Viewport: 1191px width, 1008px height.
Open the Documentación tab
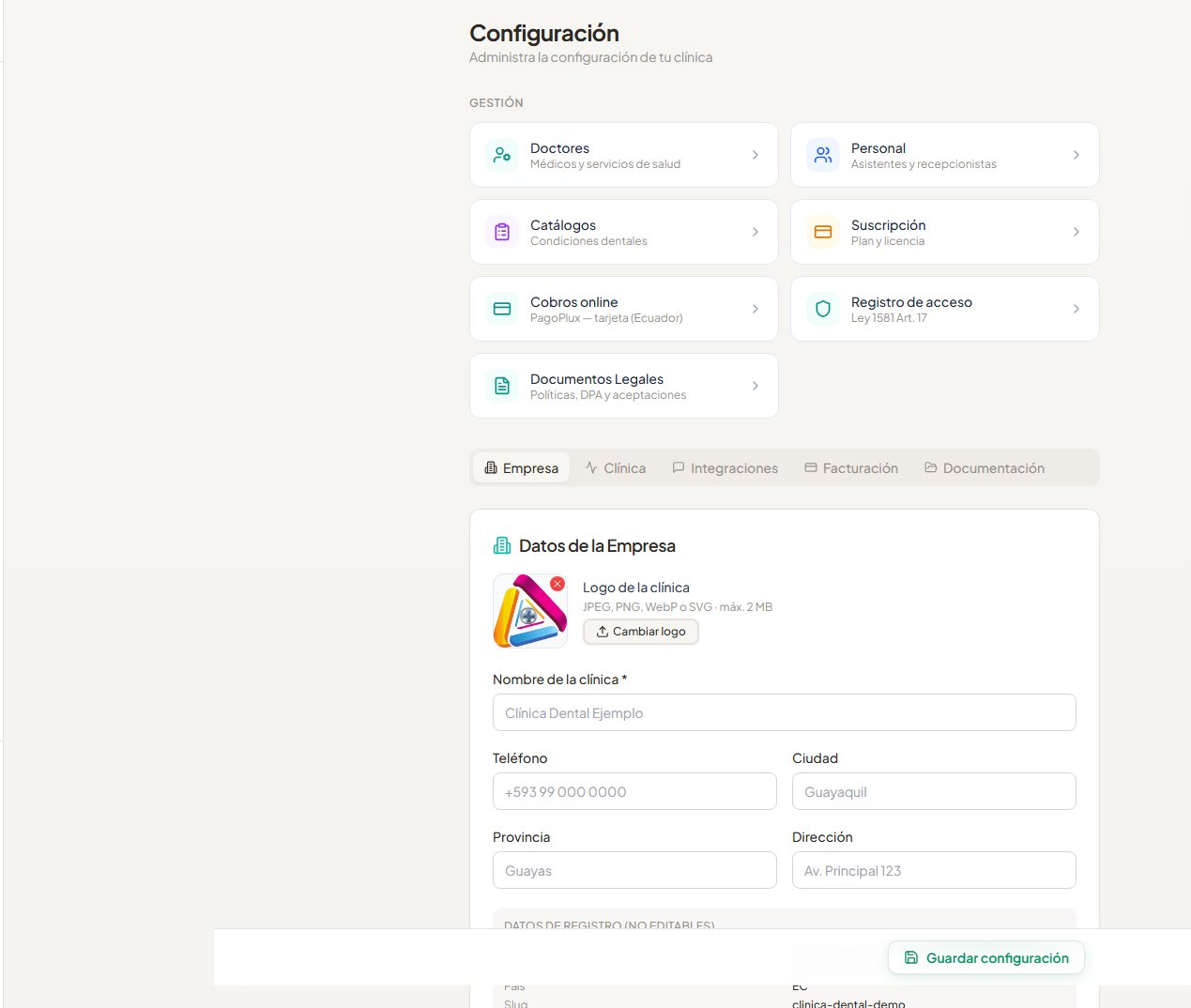pos(985,467)
